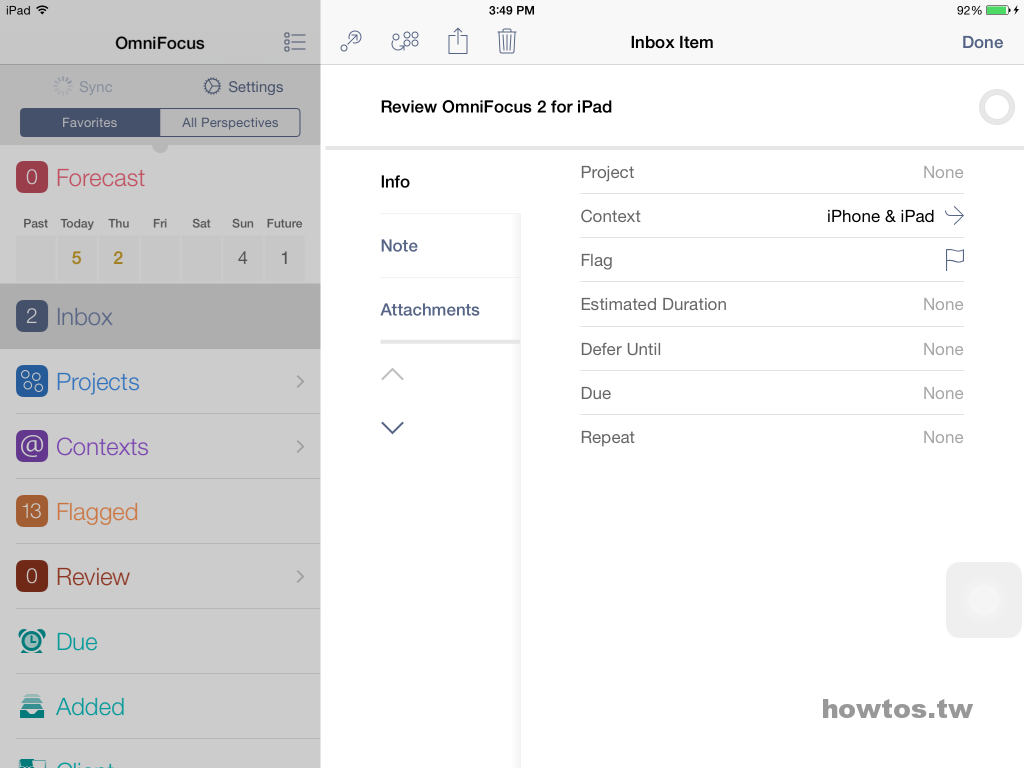This screenshot has height=768, width=1024.
Task: Tap the Review count badge icon
Action: pos(32,576)
